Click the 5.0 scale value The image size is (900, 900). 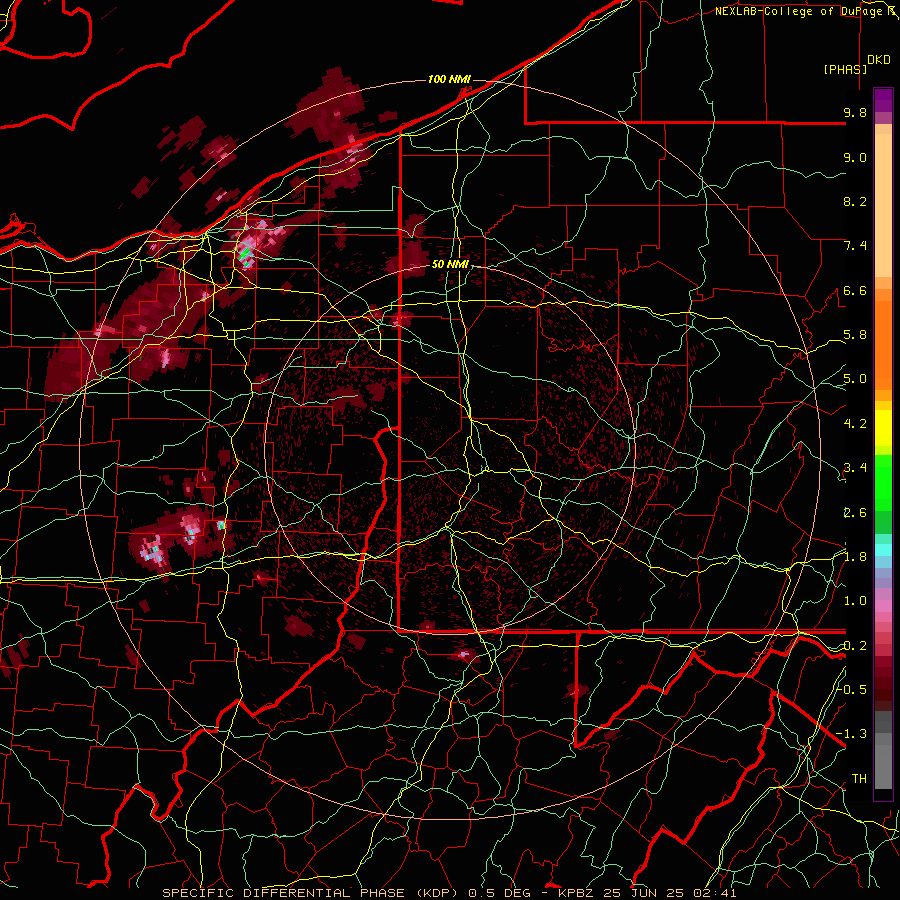[x=855, y=379]
